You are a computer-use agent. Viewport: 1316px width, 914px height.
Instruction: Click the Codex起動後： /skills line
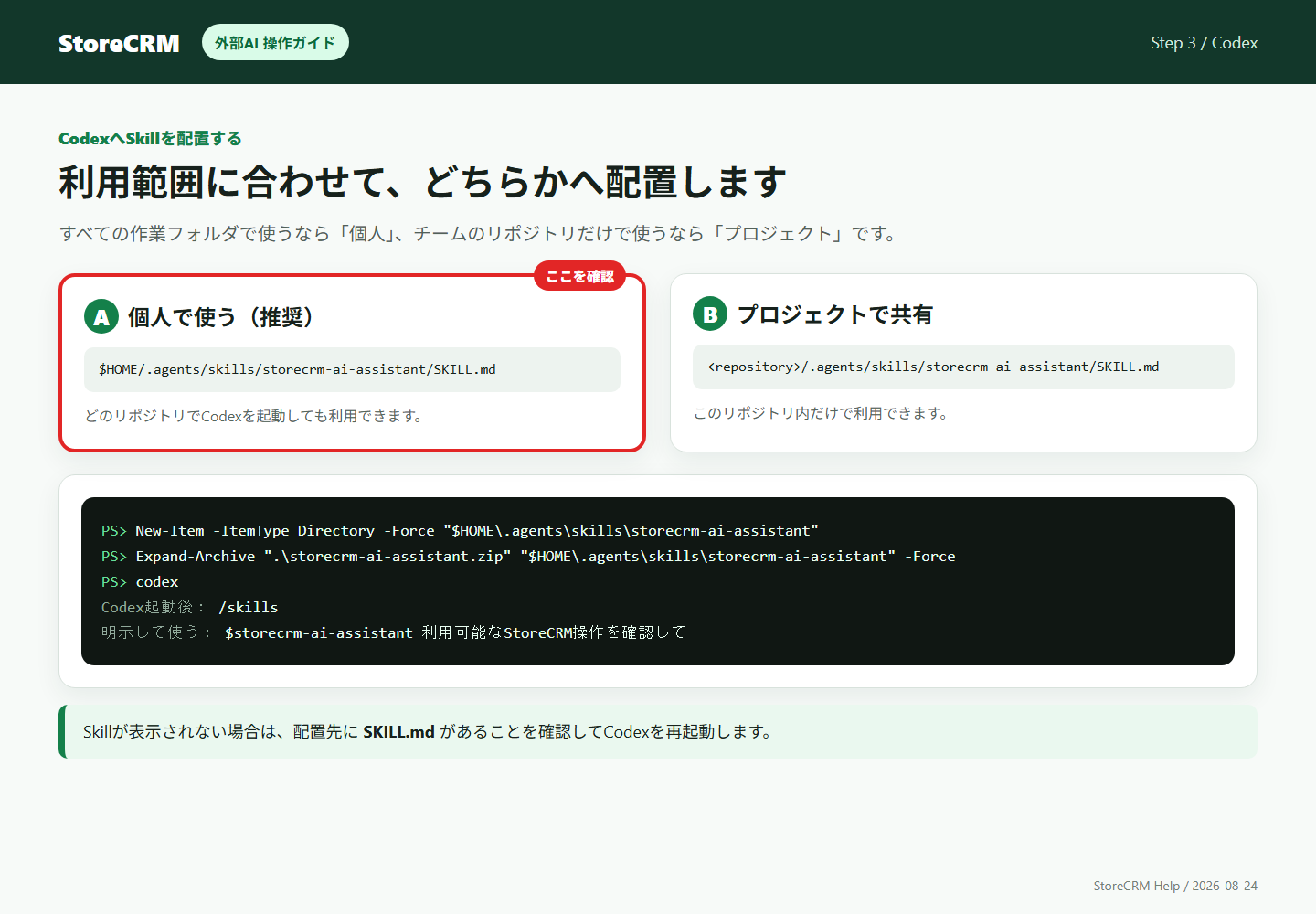(190, 607)
